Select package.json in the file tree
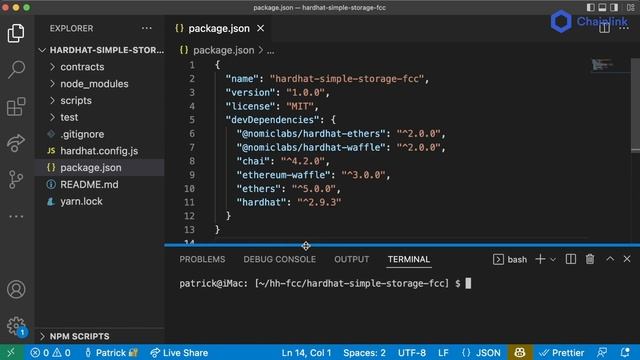This screenshot has width=640, height=360. [100, 167]
